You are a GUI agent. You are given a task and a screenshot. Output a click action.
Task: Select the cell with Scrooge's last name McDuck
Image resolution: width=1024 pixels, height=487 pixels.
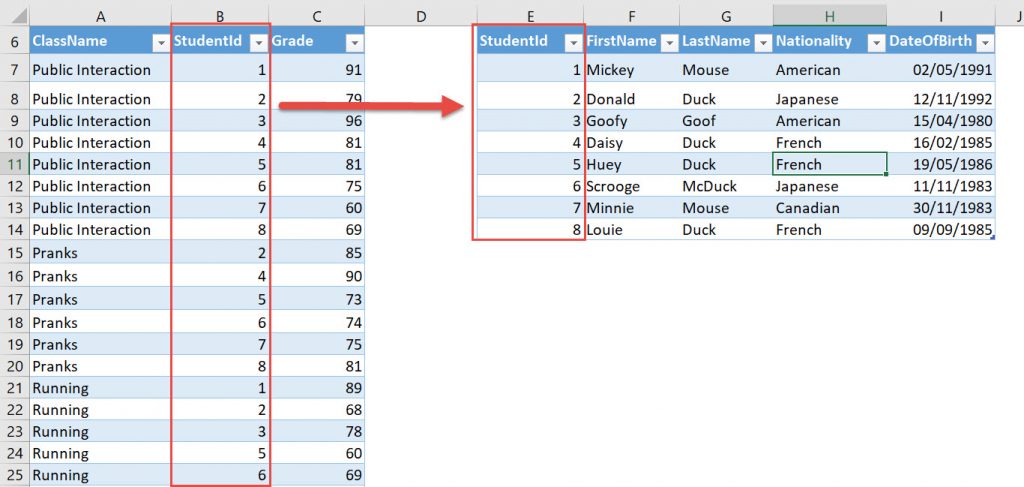click(x=724, y=186)
